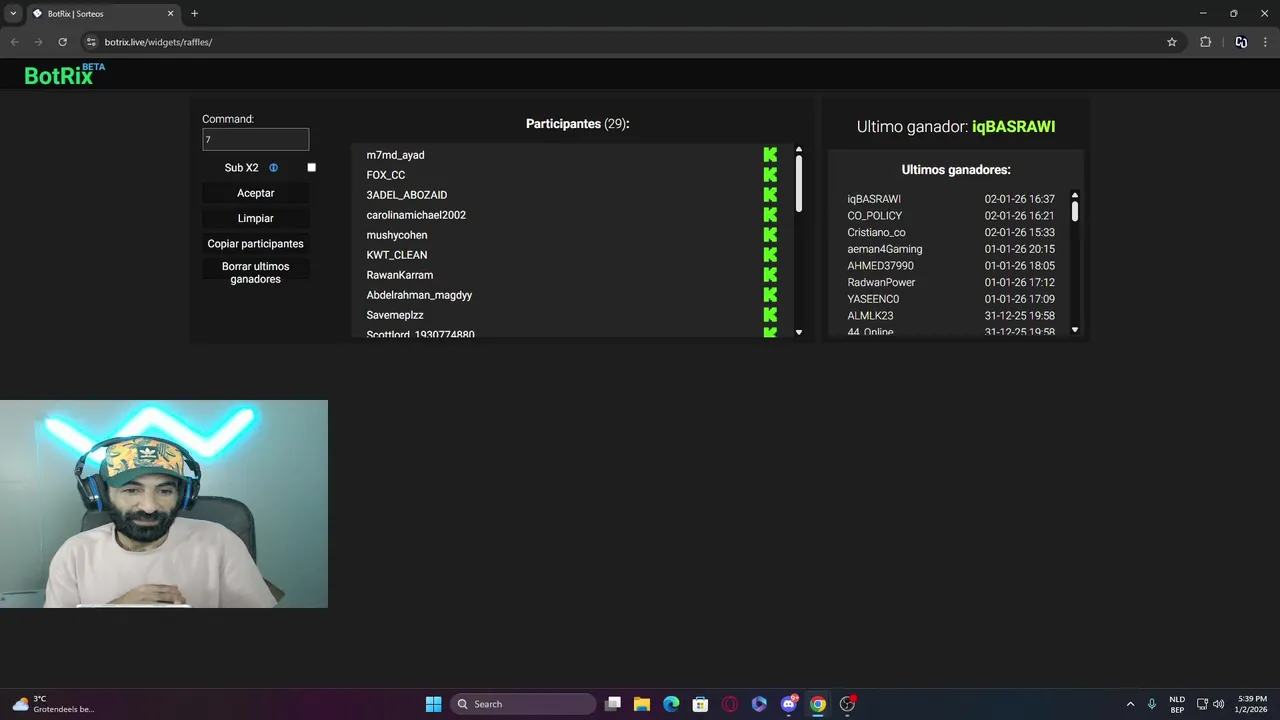1280x720 pixels.
Task: Click winner AHMED37990 in winners list
Action: (x=880, y=266)
